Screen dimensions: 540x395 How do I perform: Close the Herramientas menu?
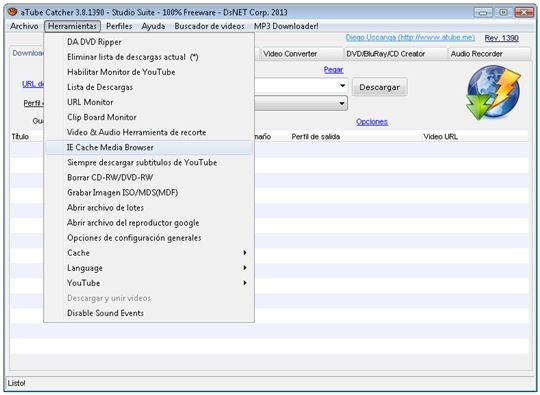[x=72, y=26]
